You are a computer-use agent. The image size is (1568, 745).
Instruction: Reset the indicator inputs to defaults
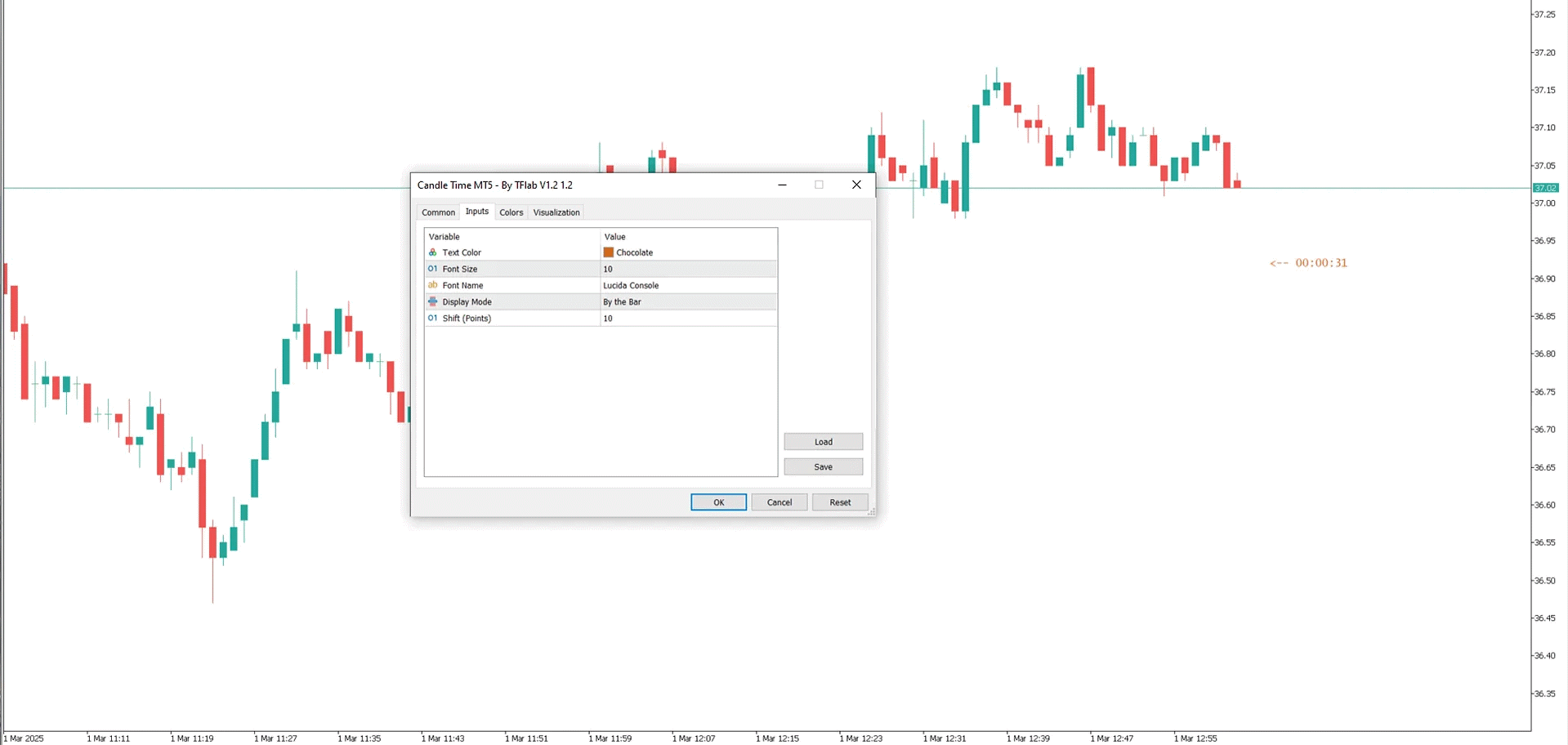(839, 502)
